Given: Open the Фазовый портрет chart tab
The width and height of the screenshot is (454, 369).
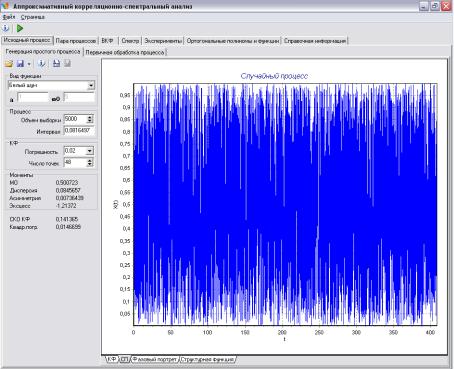Looking at the screenshot, I should pos(154,359).
